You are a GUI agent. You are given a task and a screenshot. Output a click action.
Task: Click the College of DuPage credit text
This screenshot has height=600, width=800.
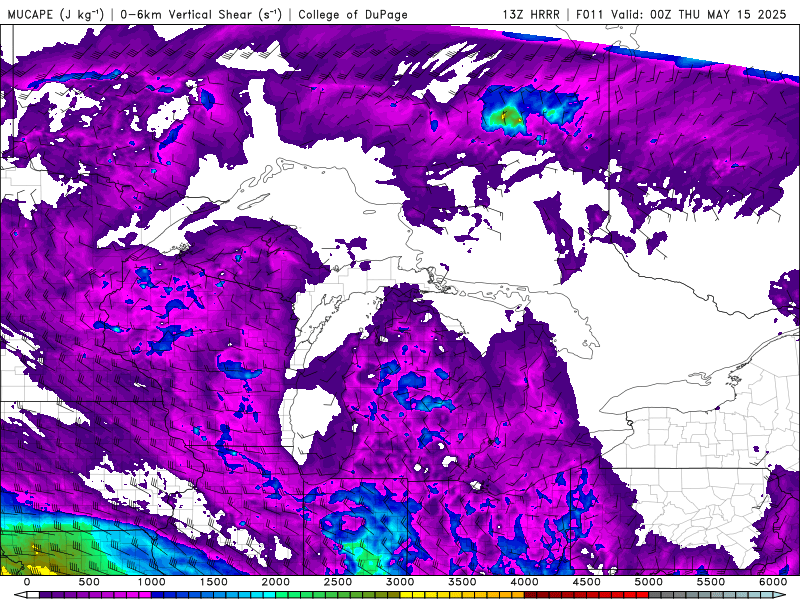point(353,14)
